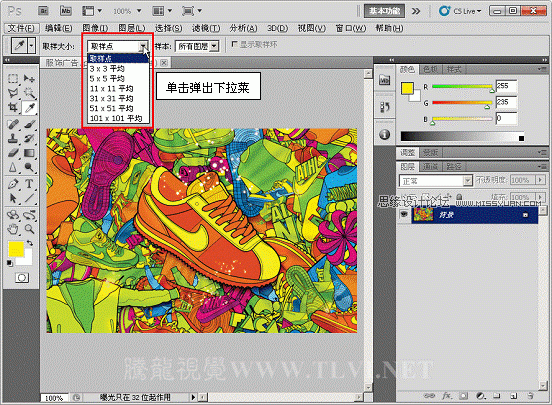This screenshot has height=405, width=552.
Task: Swap foreground and background colors
Action: [x=30, y=243]
